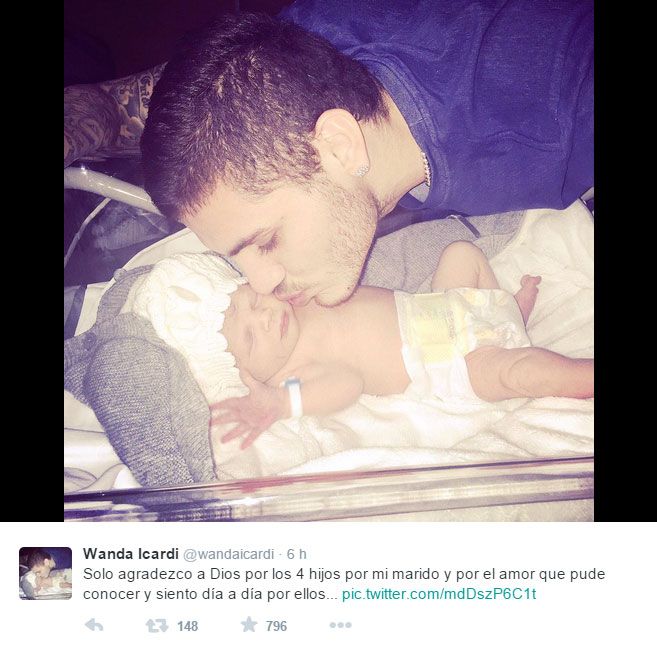Click the favorites count 796
This screenshot has height=654, width=657.
pos(277,626)
